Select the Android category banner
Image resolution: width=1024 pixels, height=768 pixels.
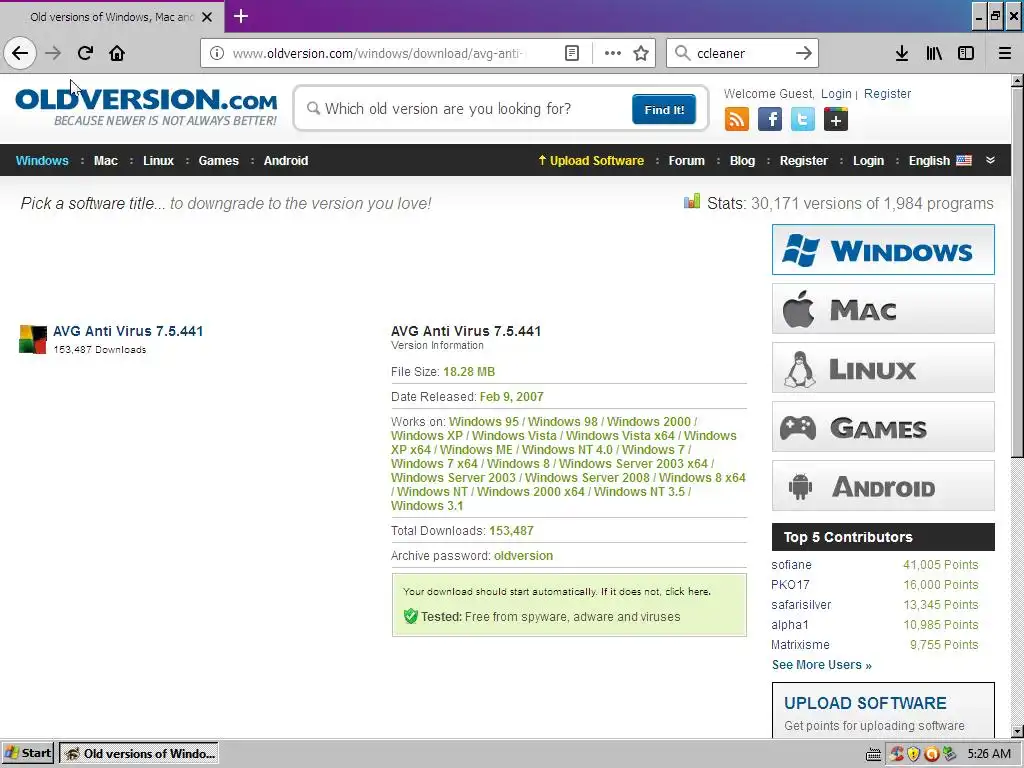point(883,486)
